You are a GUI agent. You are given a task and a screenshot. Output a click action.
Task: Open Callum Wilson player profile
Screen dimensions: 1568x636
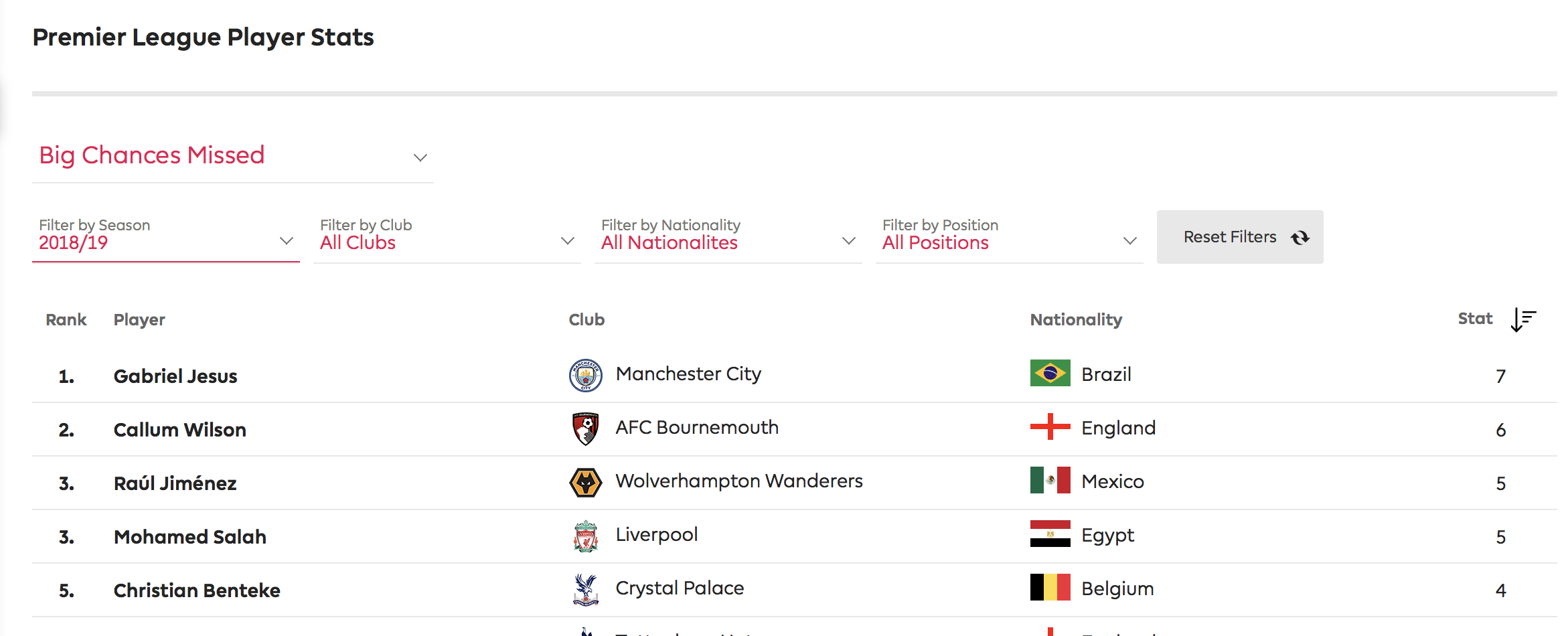point(180,430)
